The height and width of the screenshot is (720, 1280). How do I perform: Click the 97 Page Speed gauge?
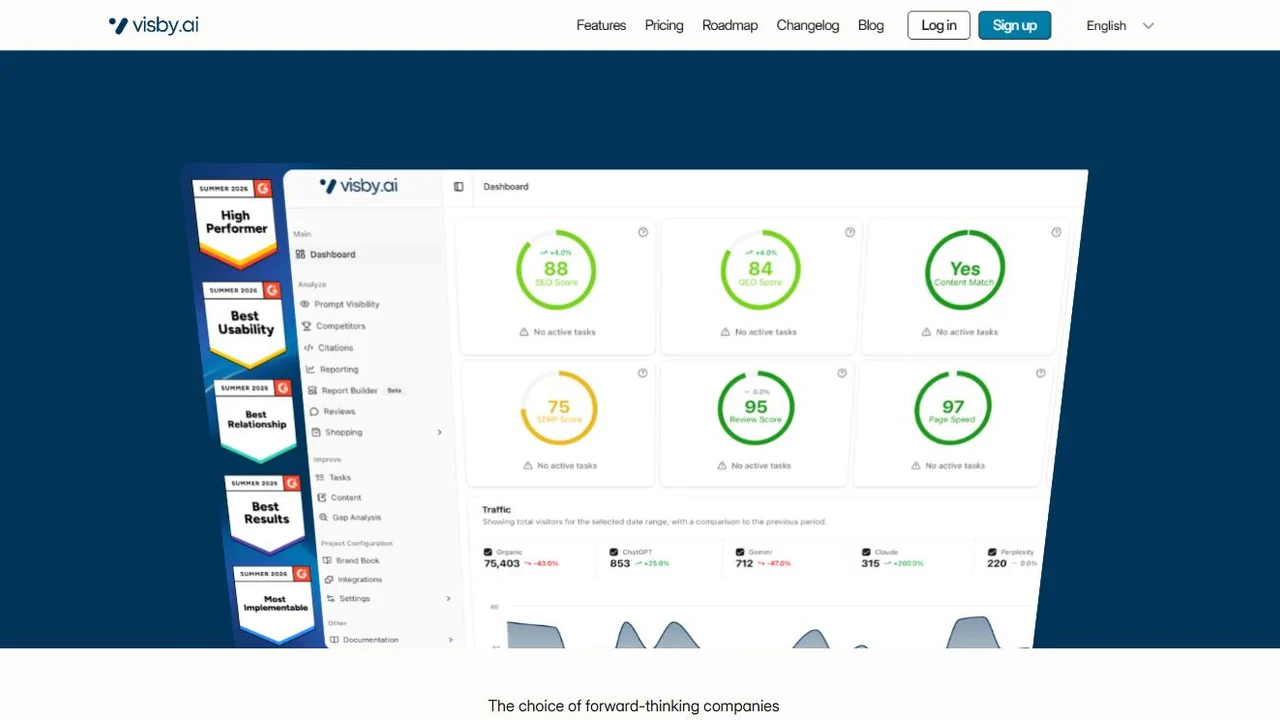[x=953, y=408]
